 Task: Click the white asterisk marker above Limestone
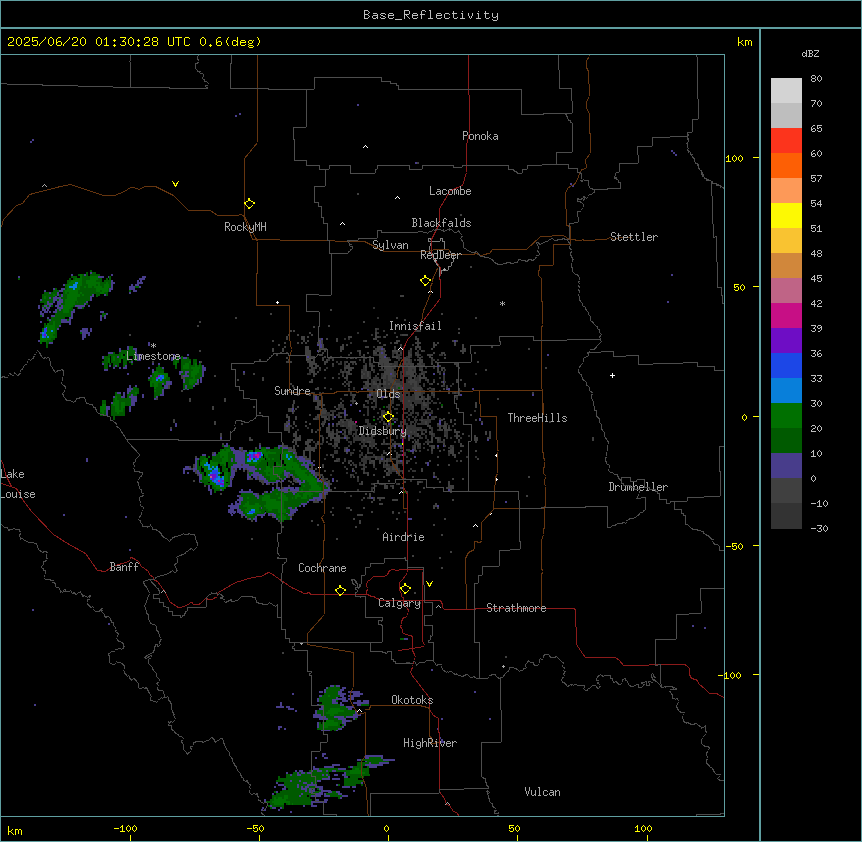[153, 346]
